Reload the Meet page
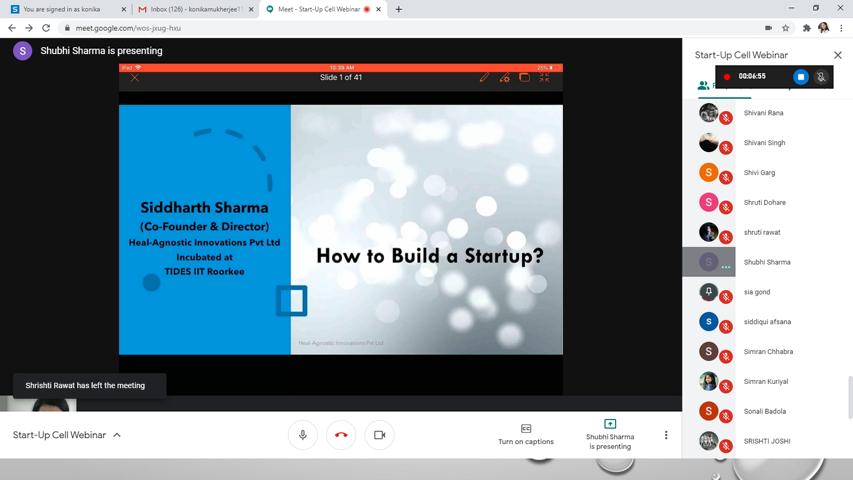Image resolution: width=853 pixels, height=480 pixels. click(x=46, y=28)
